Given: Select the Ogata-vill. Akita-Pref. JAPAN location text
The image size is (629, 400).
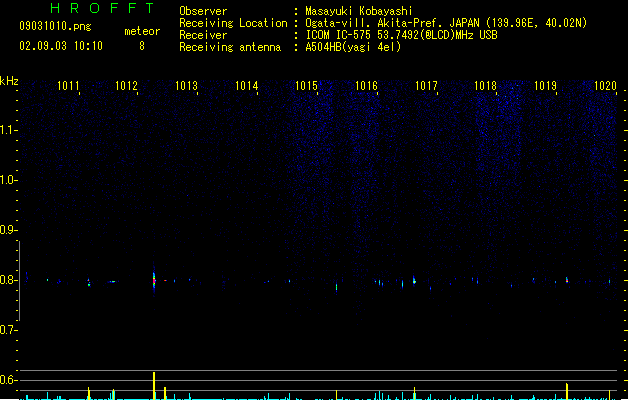Looking at the screenshot, I should coord(446,23).
